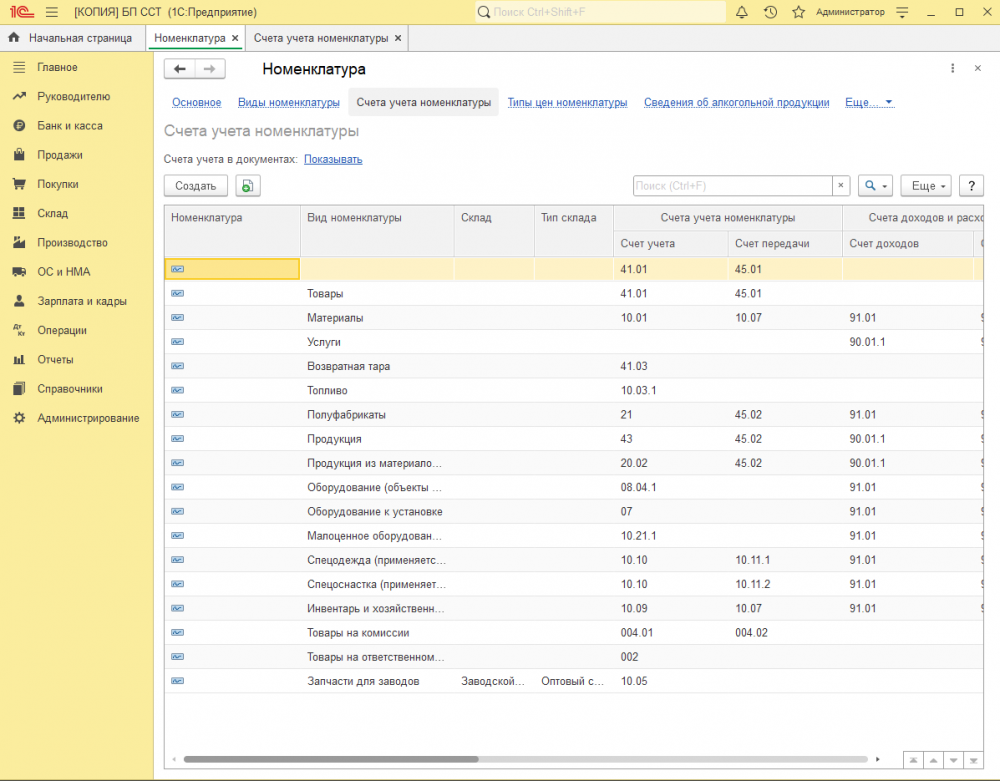Select the Полуфабрикаты row
This screenshot has height=781, width=1000.
573,415
